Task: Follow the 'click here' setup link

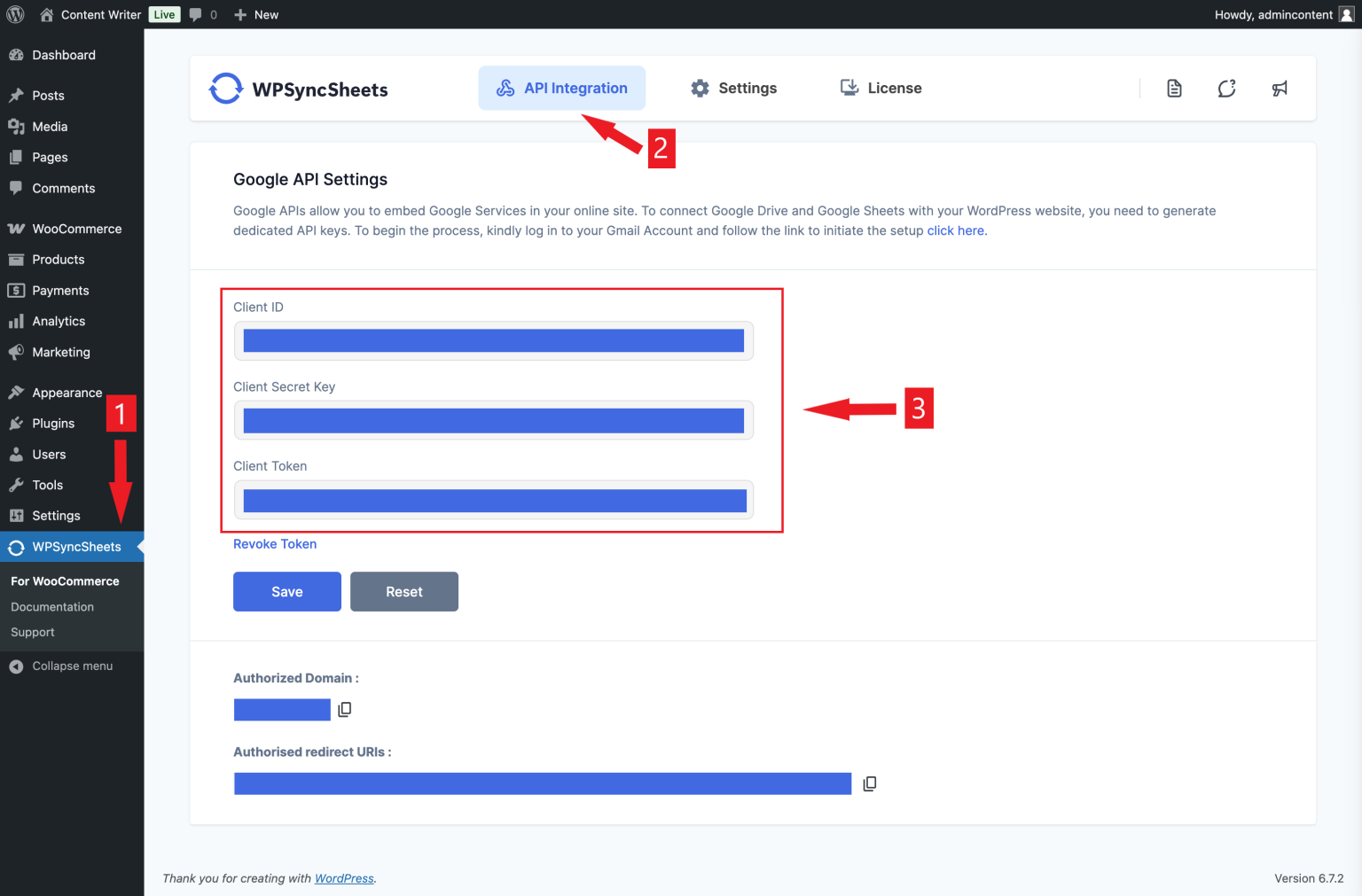Action: click(x=954, y=230)
